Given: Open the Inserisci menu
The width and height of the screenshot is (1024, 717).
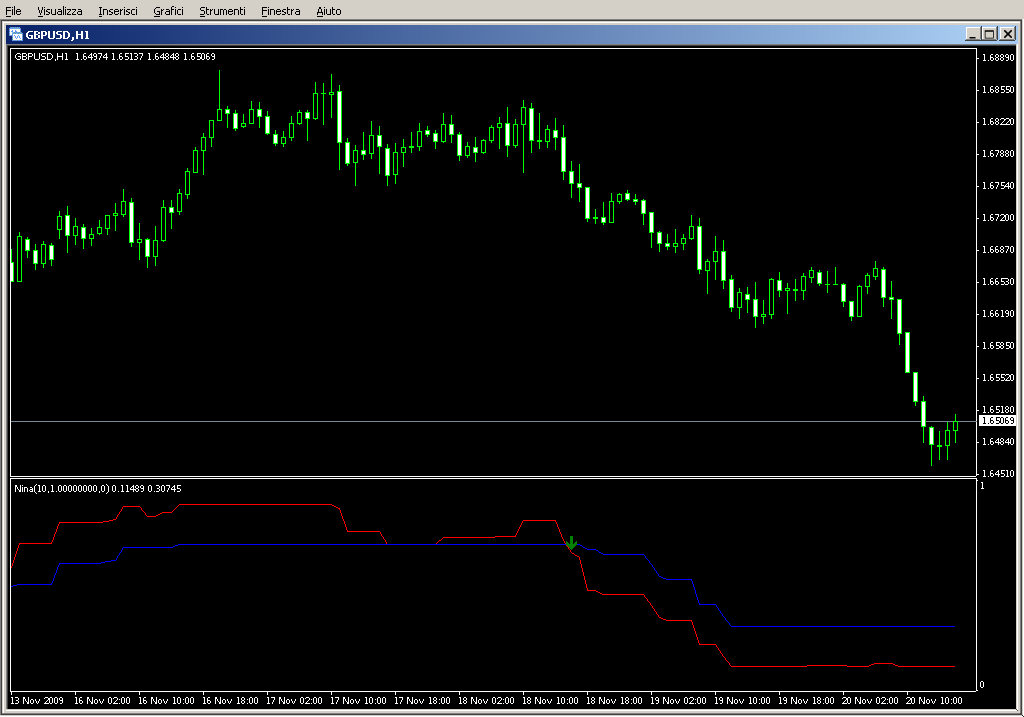Looking at the screenshot, I should point(118,11).
